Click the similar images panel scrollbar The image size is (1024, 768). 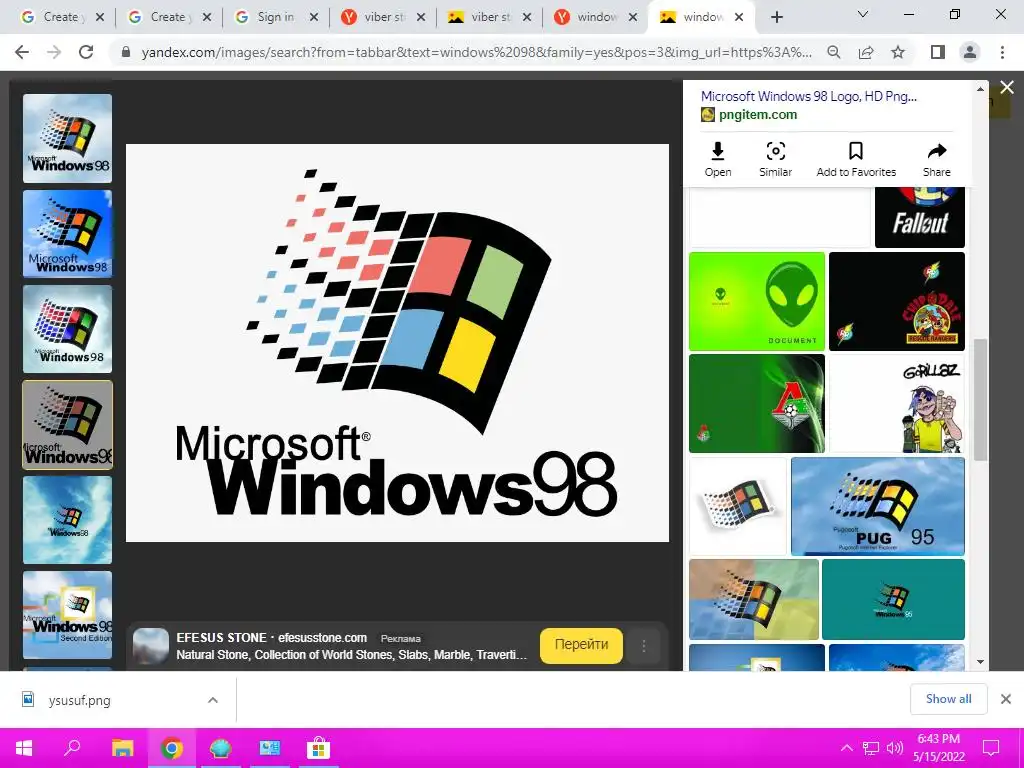(980, 400)
